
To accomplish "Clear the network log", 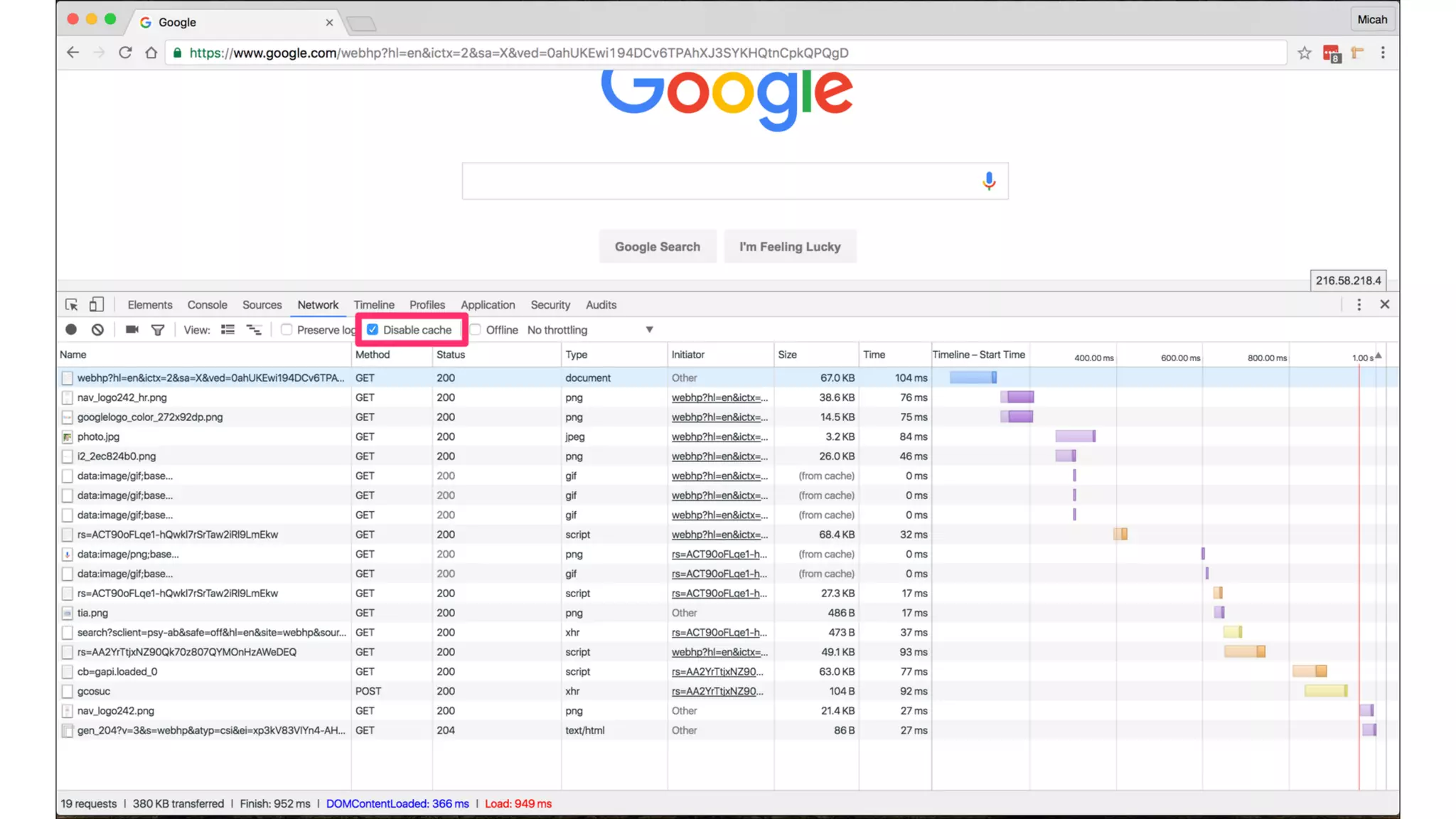I will pyautogui.click(x=97, y=330).
